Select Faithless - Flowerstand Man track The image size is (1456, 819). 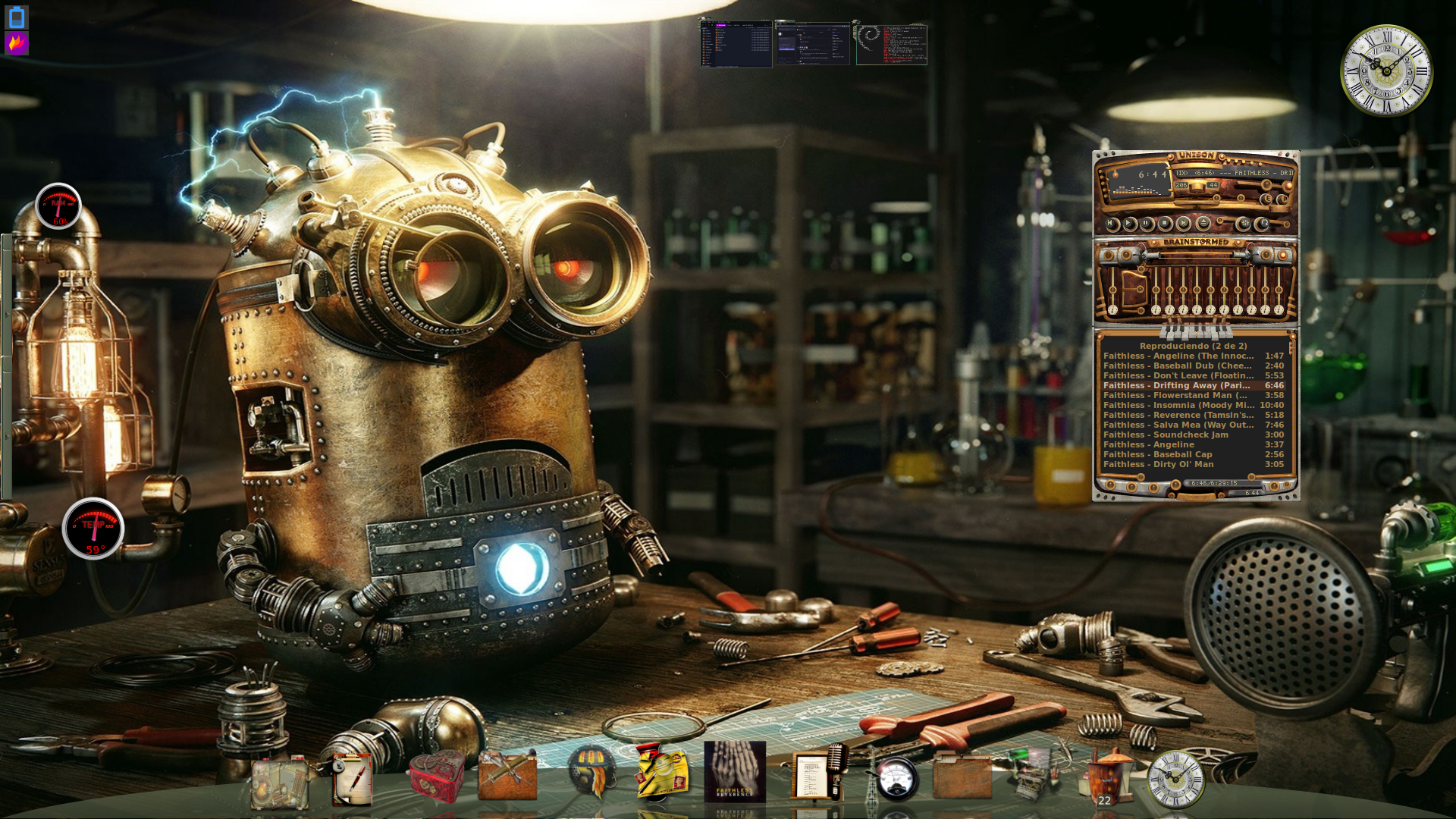point(1193,395)
